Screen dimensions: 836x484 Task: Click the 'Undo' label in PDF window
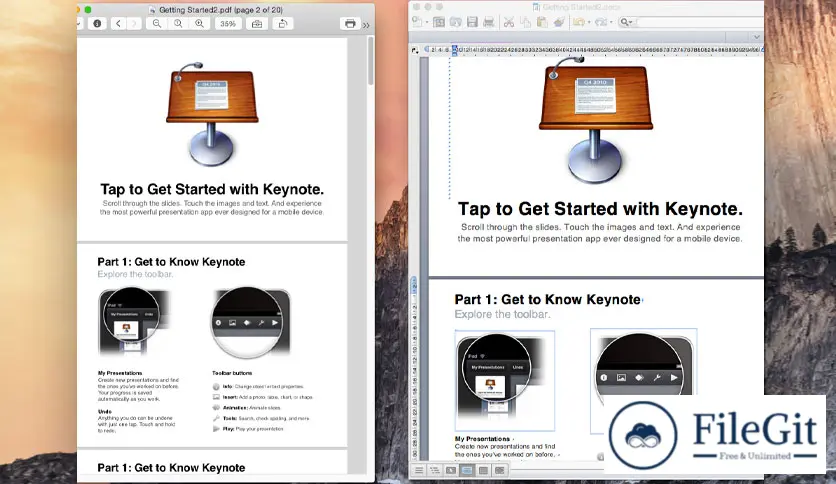pyautogui.click(x=104, y=412)
